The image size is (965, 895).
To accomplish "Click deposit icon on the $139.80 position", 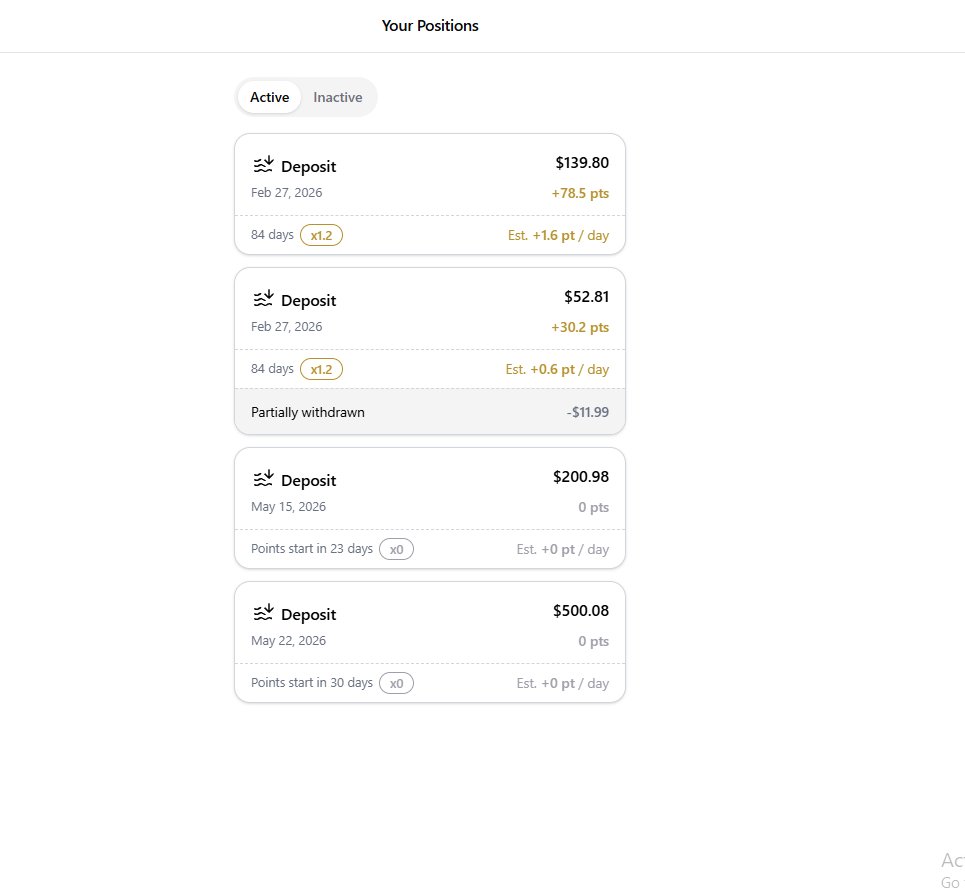I will point(263,165).
